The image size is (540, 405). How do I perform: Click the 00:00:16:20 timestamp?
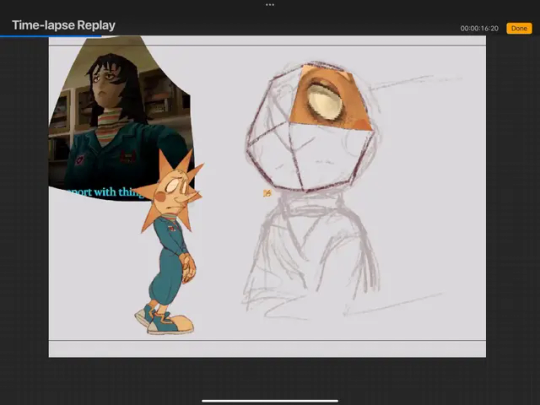(479, 29)
